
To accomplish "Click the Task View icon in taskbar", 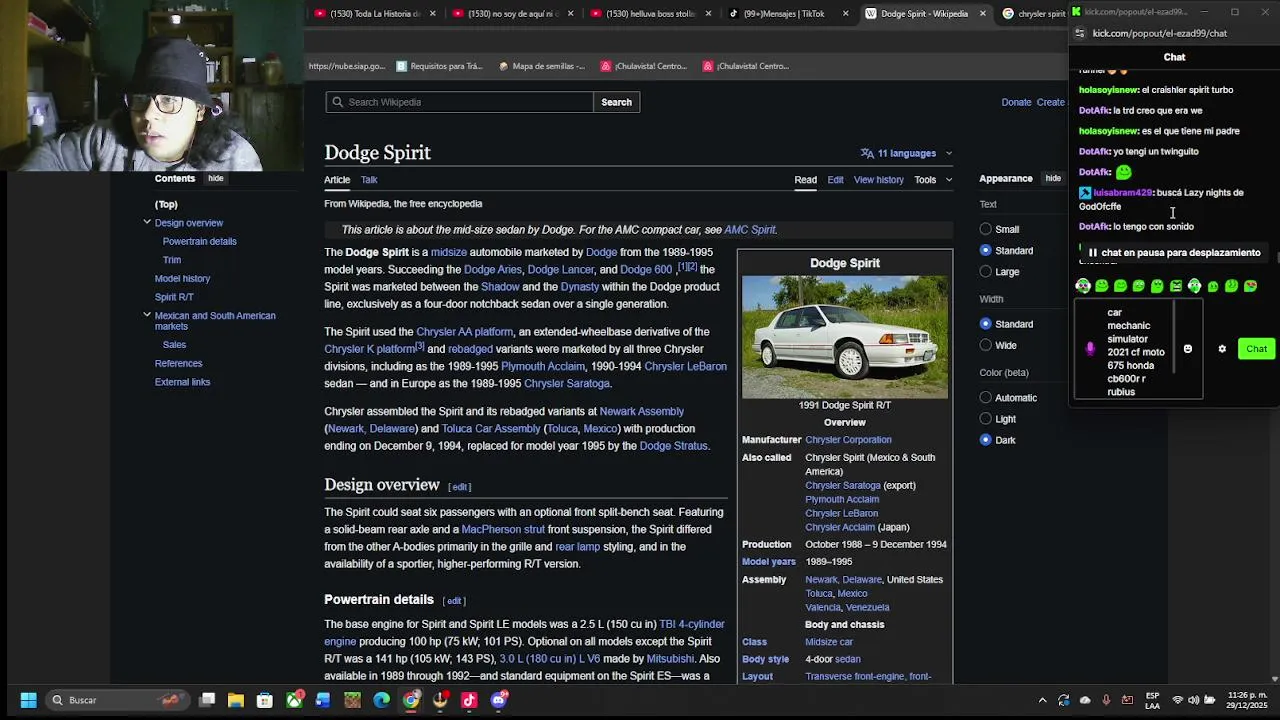I will click(207, 700).
